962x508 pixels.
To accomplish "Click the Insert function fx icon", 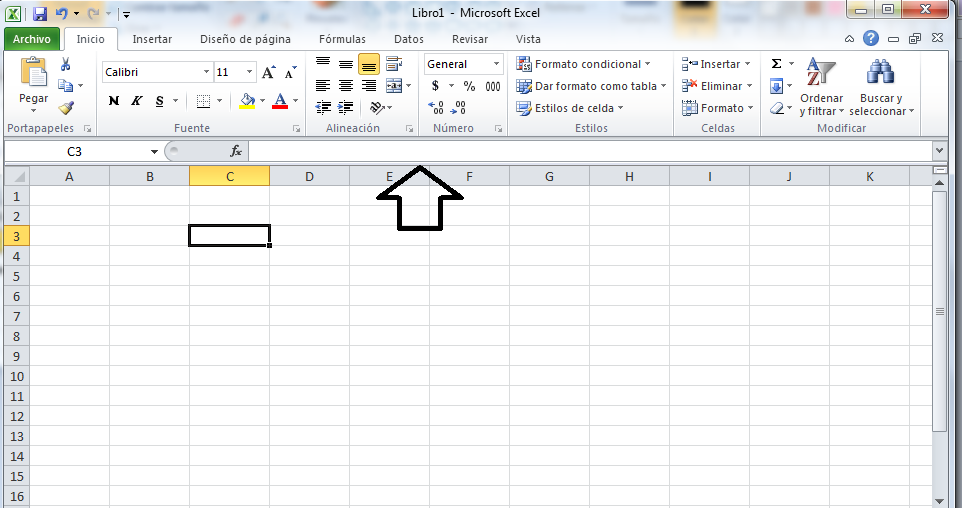I will [x=236, y=151].
